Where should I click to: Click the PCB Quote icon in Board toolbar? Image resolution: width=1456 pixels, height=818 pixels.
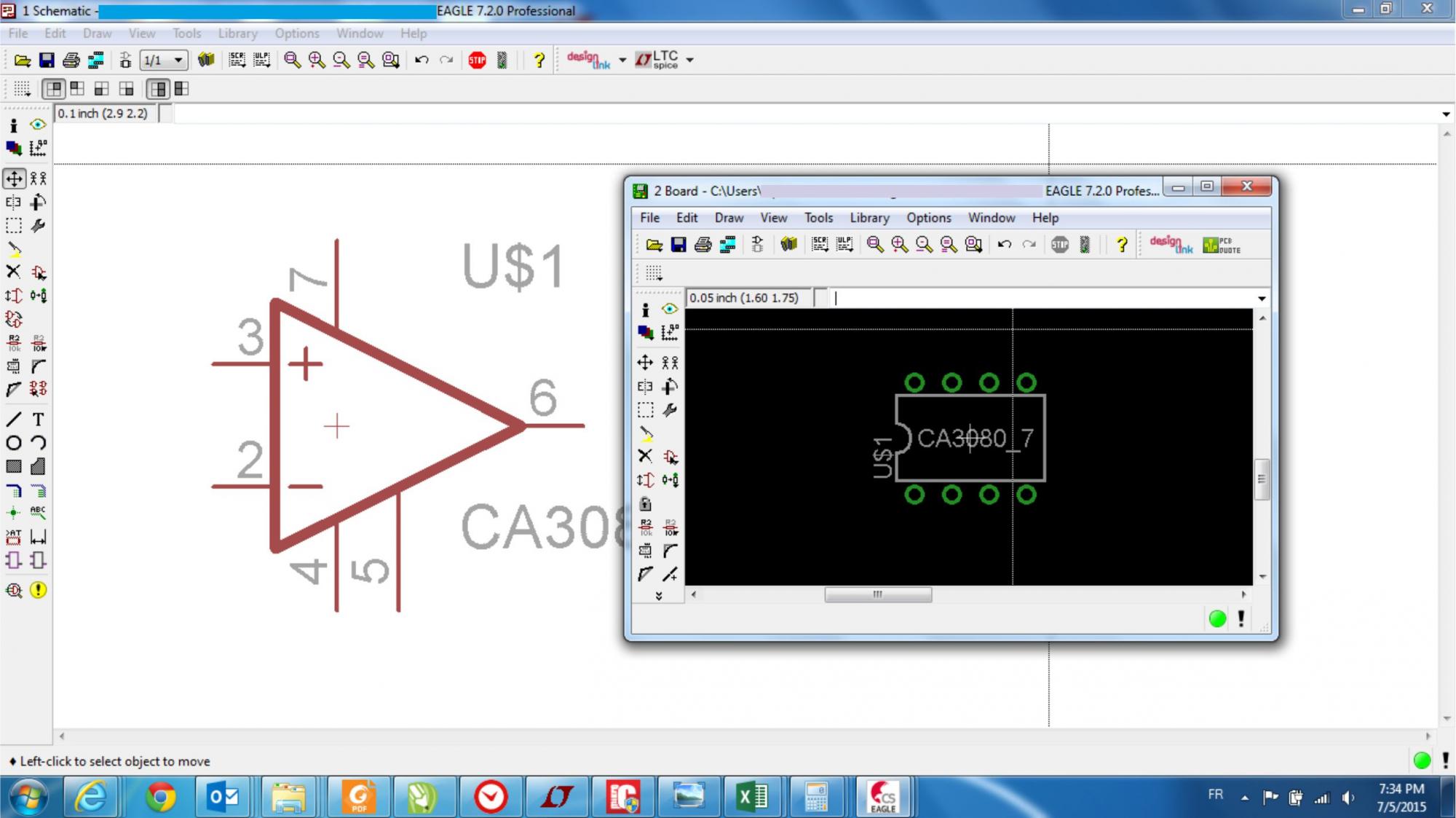pyautogui.click(x=1222, y=245)
